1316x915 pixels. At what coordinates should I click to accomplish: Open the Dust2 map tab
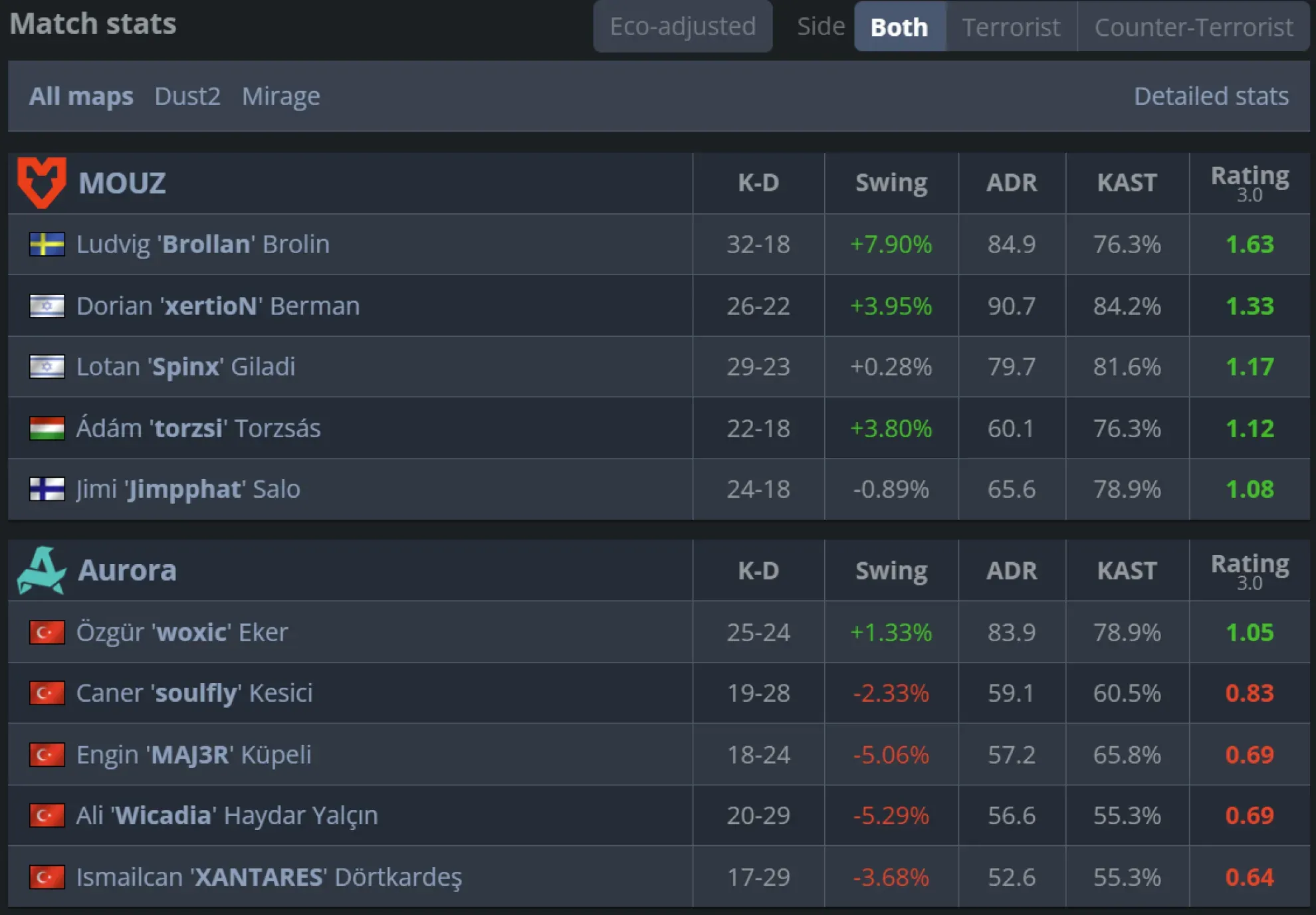click(188, 96)
